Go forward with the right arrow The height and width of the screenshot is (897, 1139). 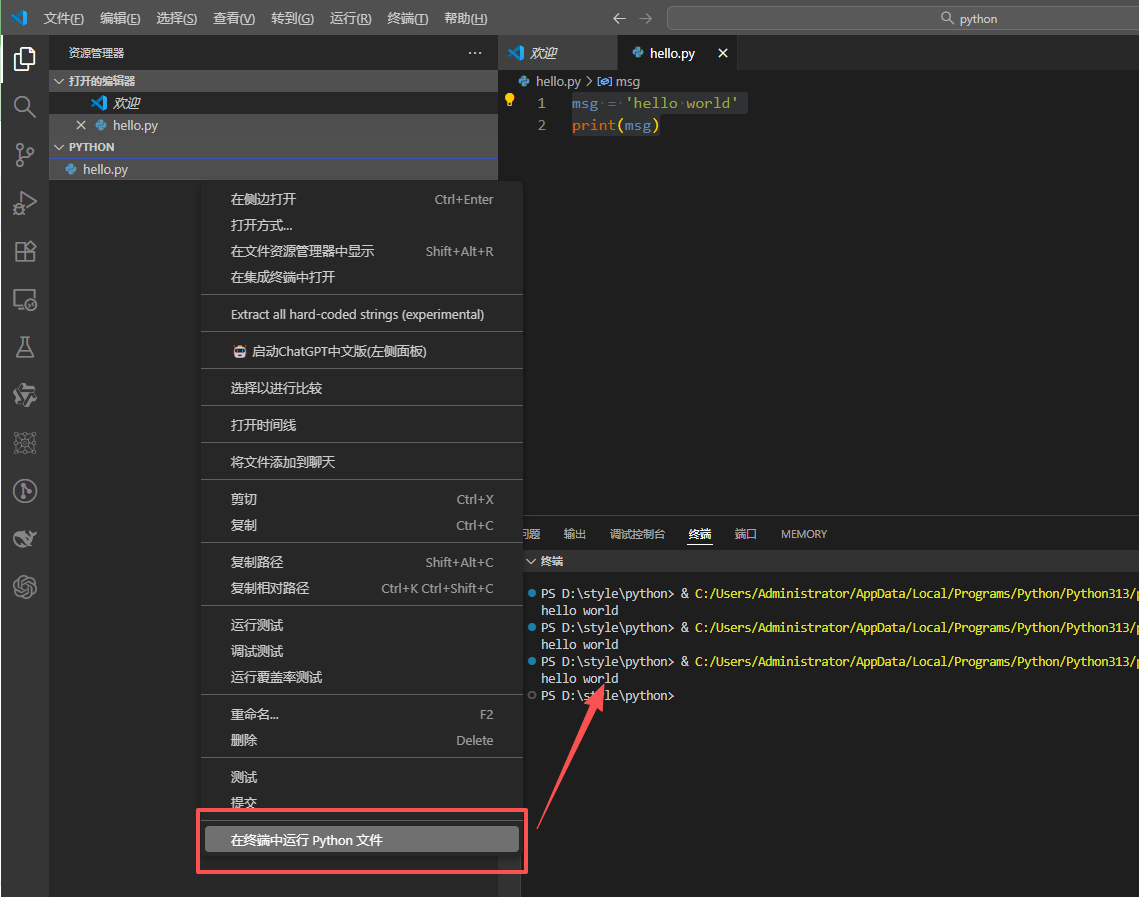tap(645, 18)
